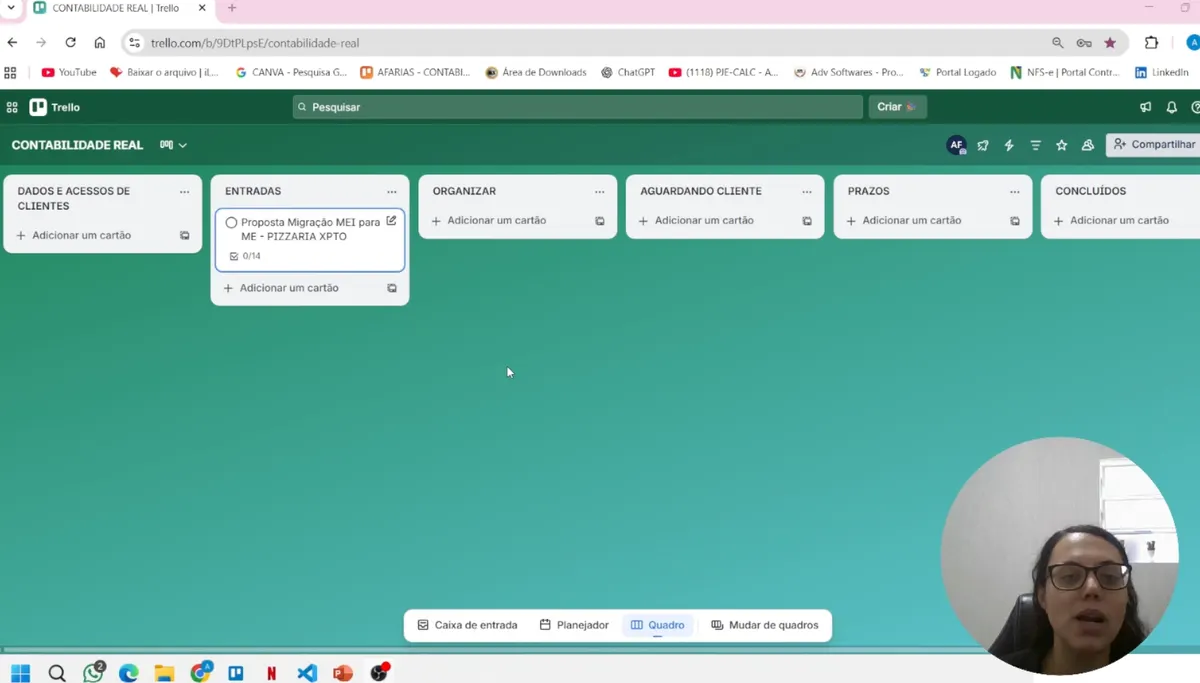Open Mudar de quadros switcher
This screenshot has height=683, width=1200.
coord(765,625)
